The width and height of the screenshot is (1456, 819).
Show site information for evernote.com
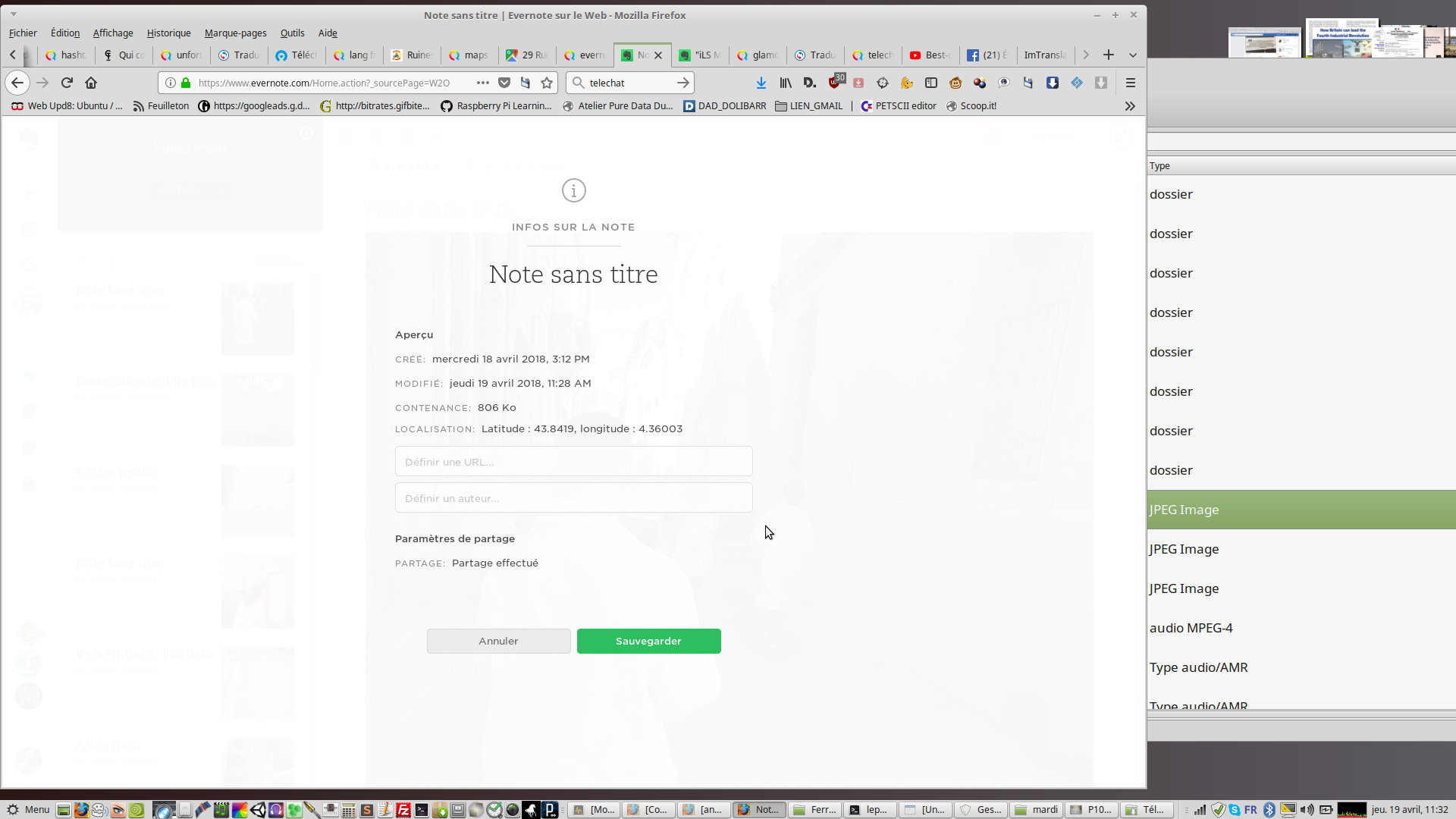171,83
